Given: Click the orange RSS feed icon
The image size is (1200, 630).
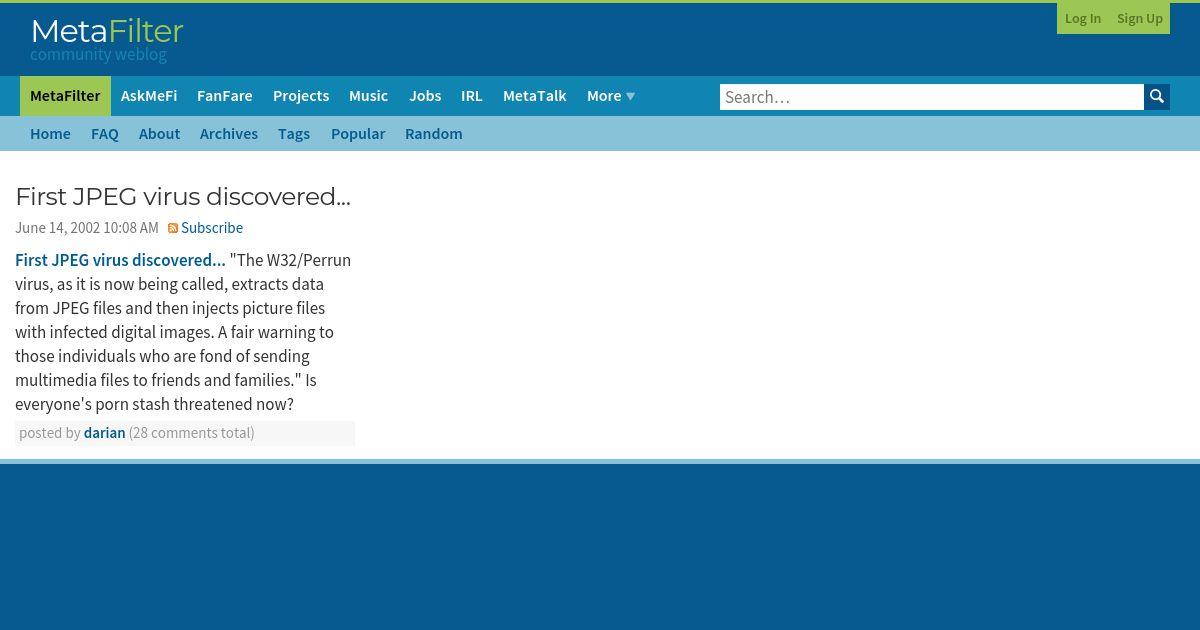Looking at the screenshot, I should pyautogui.click(x=173, y=228).
